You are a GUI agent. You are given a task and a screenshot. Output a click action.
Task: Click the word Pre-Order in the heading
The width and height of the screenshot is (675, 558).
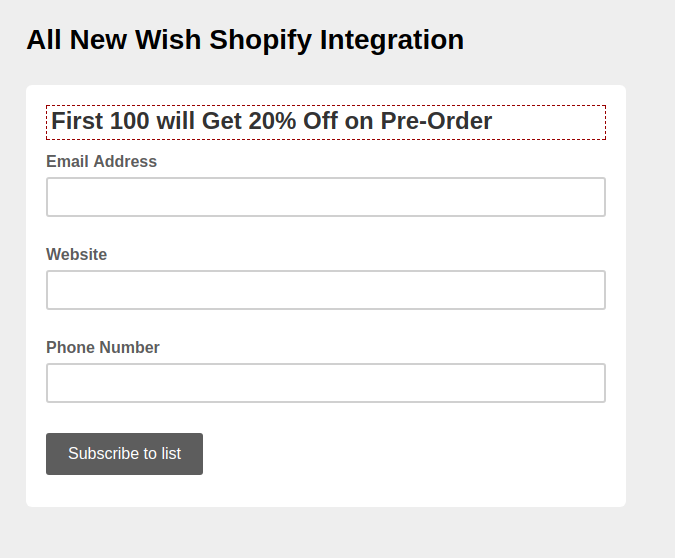pyautogui.click(x=436, y=122)
